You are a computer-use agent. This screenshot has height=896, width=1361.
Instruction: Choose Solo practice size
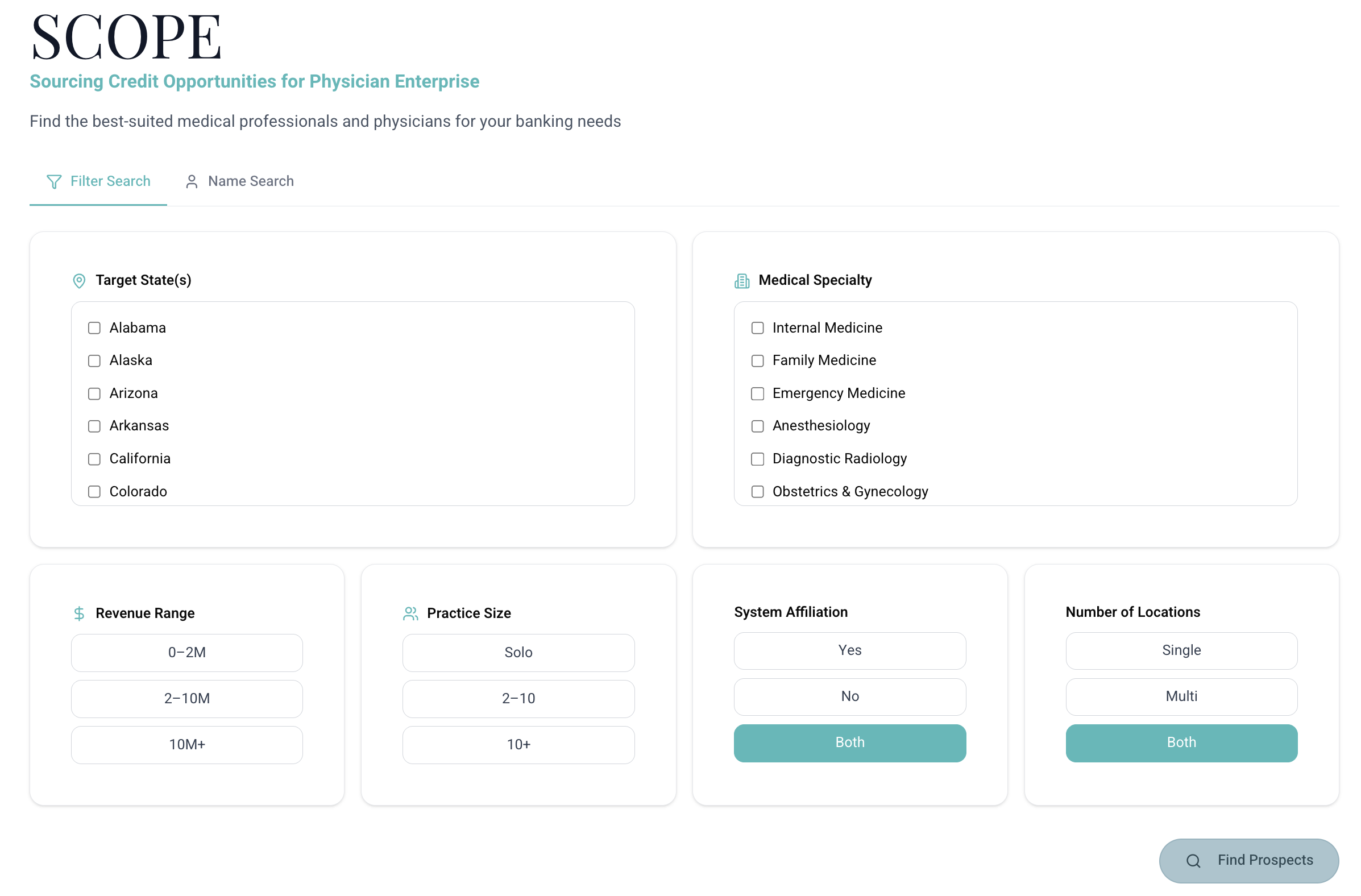pyautogui.click(x=518, y=652)
